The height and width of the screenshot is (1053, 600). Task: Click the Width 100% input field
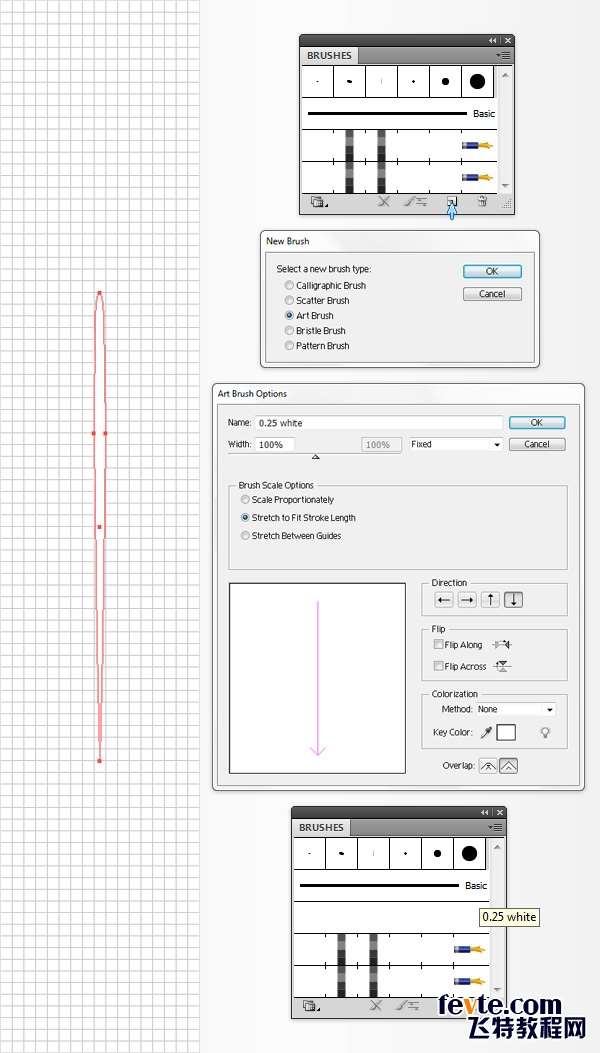click(275, 445)
